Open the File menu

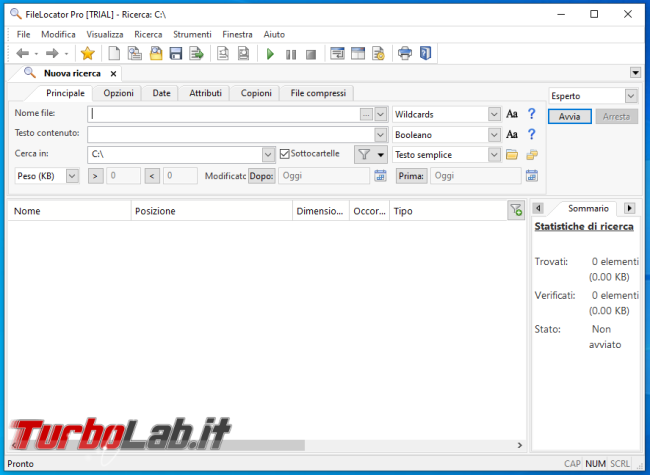click(23, 34)
